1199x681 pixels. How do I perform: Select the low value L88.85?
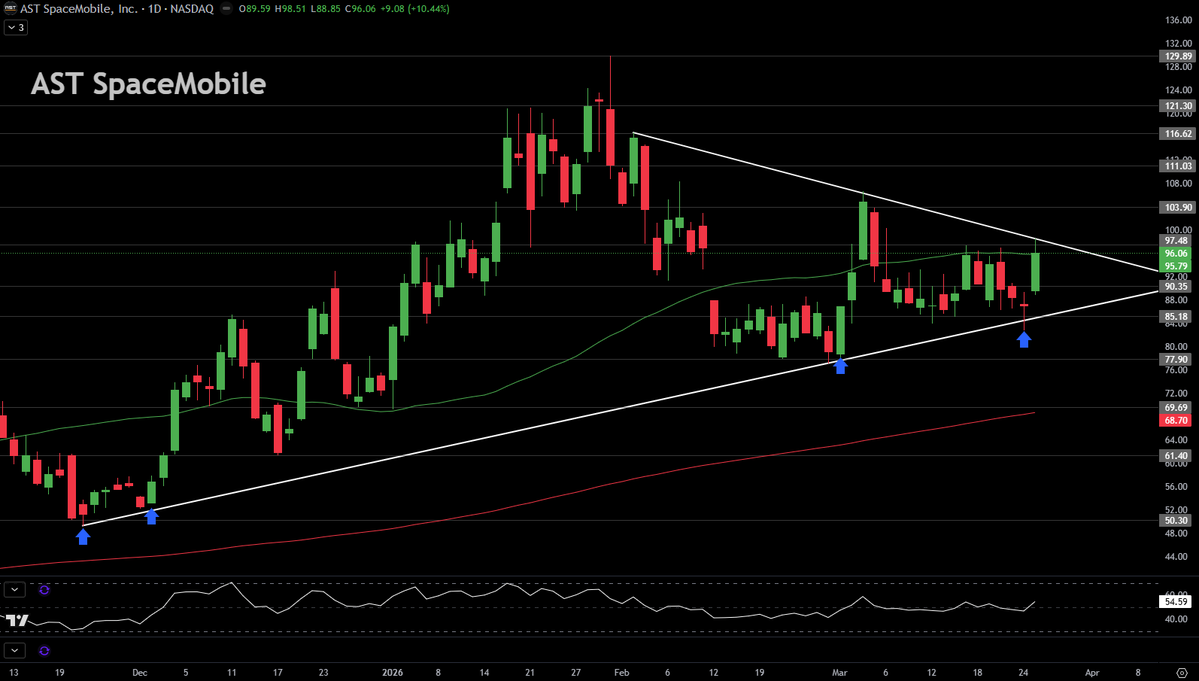(325, 9)
